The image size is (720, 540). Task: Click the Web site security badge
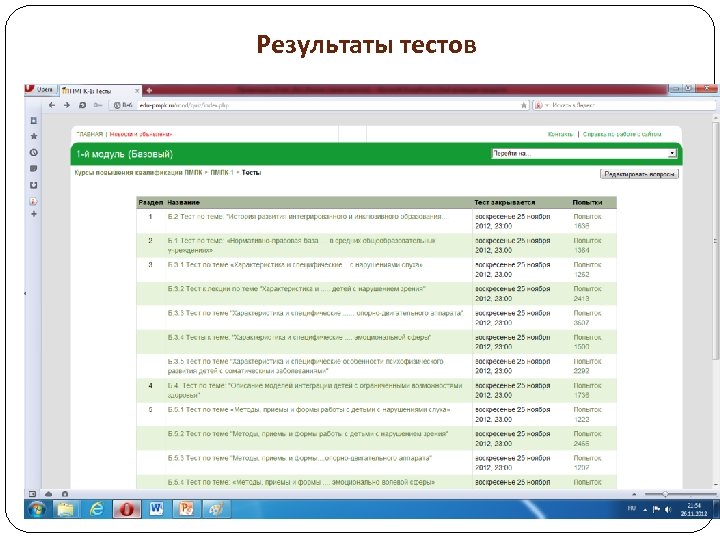pyautogui.click(x=123, y=105)
